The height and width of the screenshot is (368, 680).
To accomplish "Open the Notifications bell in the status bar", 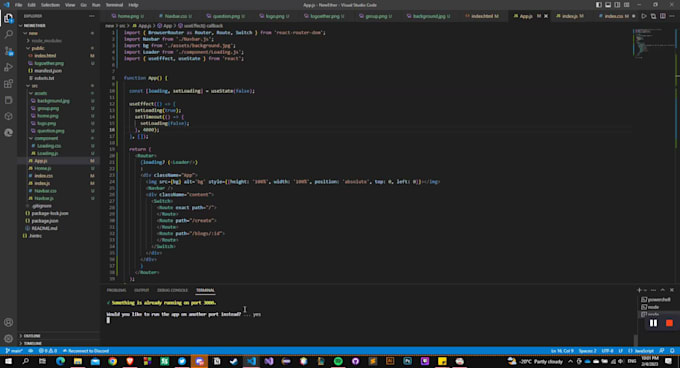I will [672, 351].
